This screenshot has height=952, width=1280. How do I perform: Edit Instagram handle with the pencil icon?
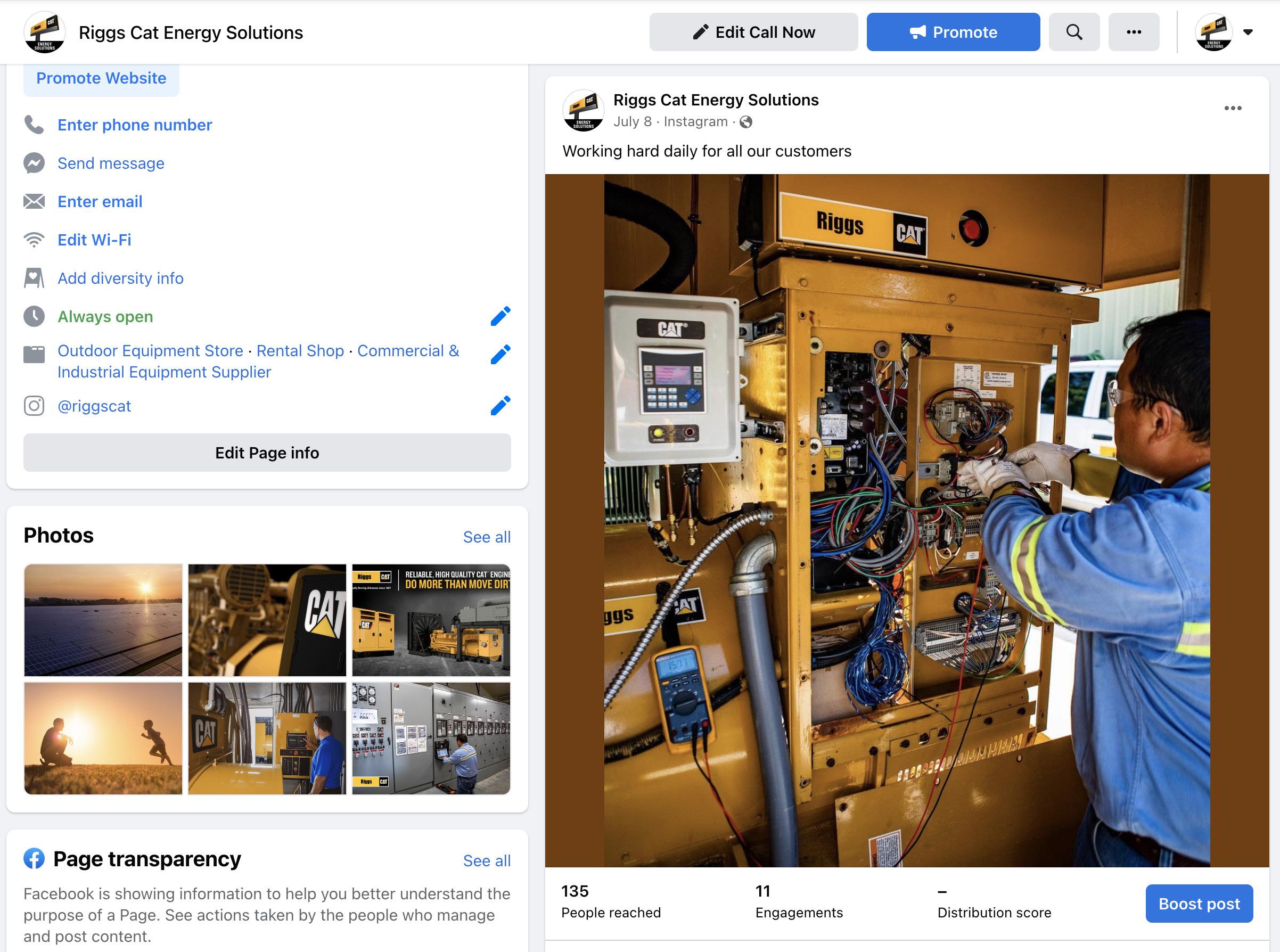click(x=500, y=406)
